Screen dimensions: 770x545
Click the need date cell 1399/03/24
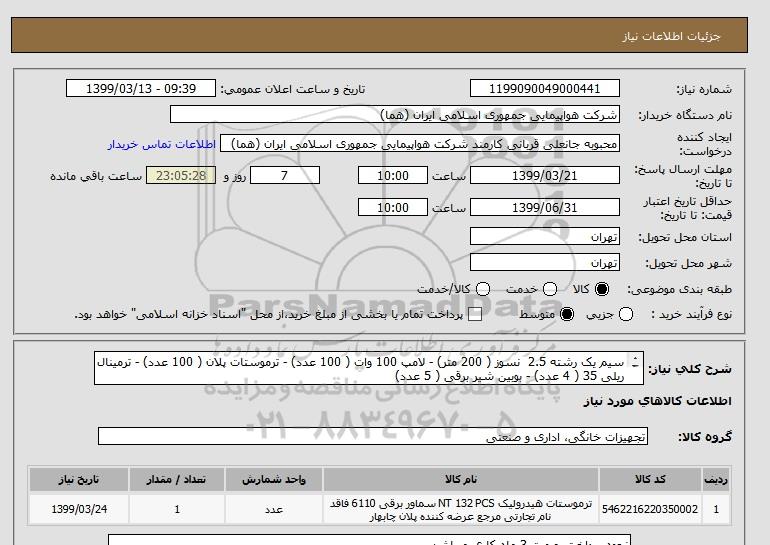pyautogui.click(x=79, y=509)
